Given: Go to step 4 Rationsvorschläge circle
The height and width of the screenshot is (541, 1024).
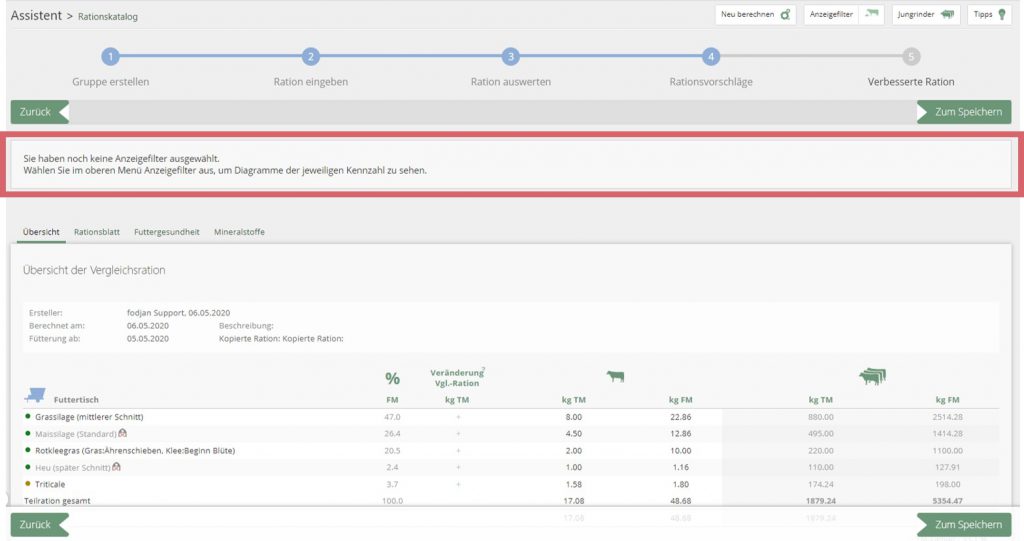Looking at the screenshot, I should point(711,57).
